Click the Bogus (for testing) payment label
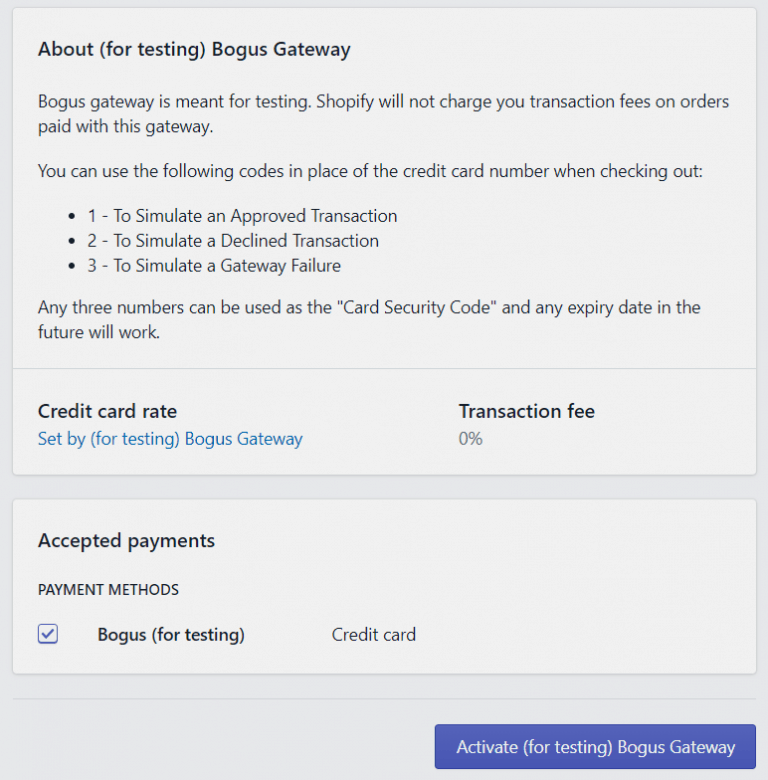 click(171, 634)
